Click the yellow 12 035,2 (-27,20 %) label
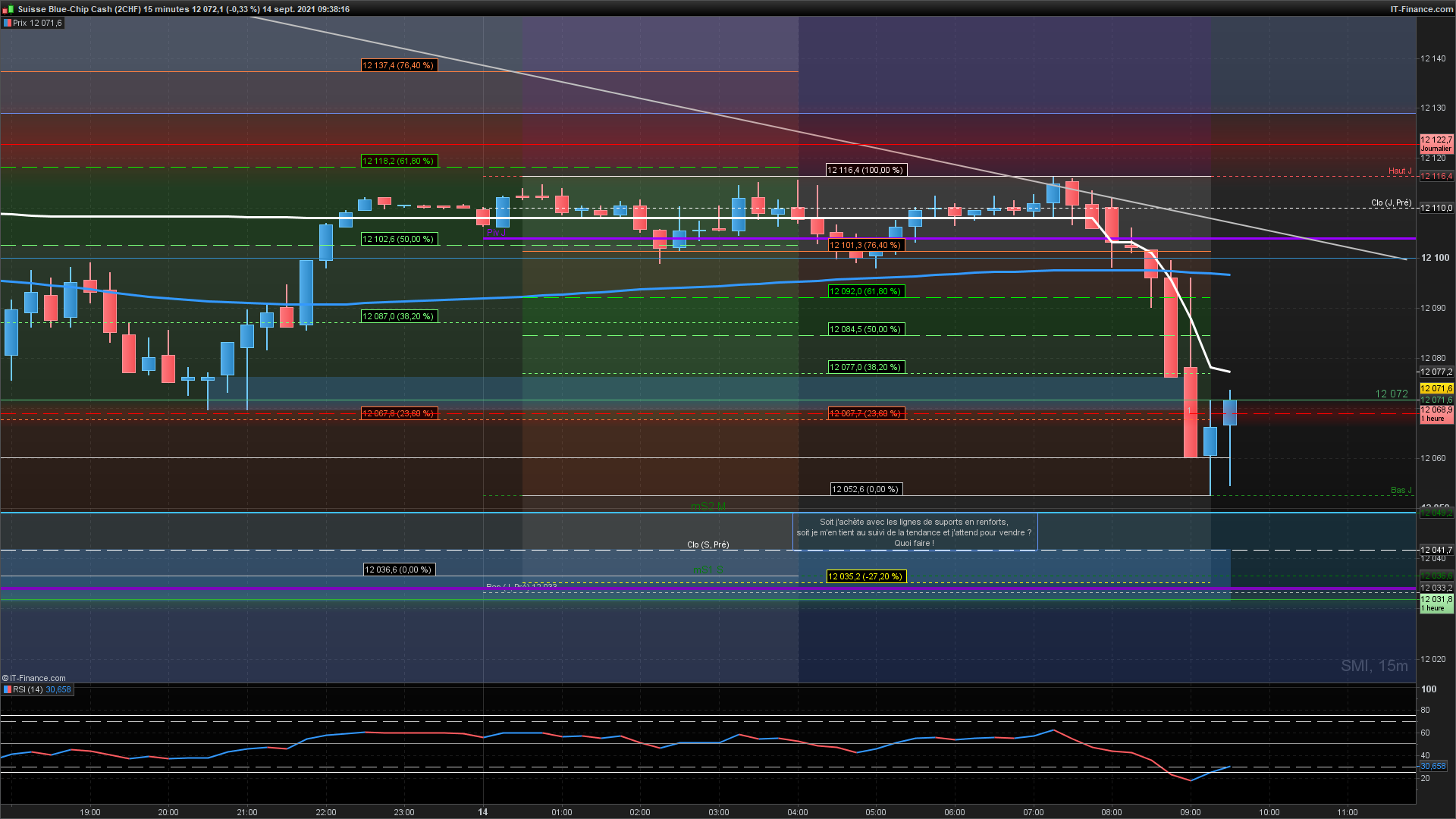The width and height of the screenshot is (1456, 819). click(864, 576)
